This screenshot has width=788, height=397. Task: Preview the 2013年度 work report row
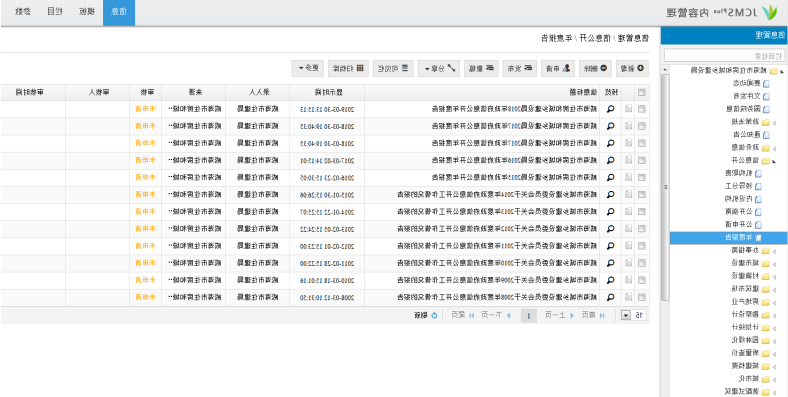(x=611, y=212)
